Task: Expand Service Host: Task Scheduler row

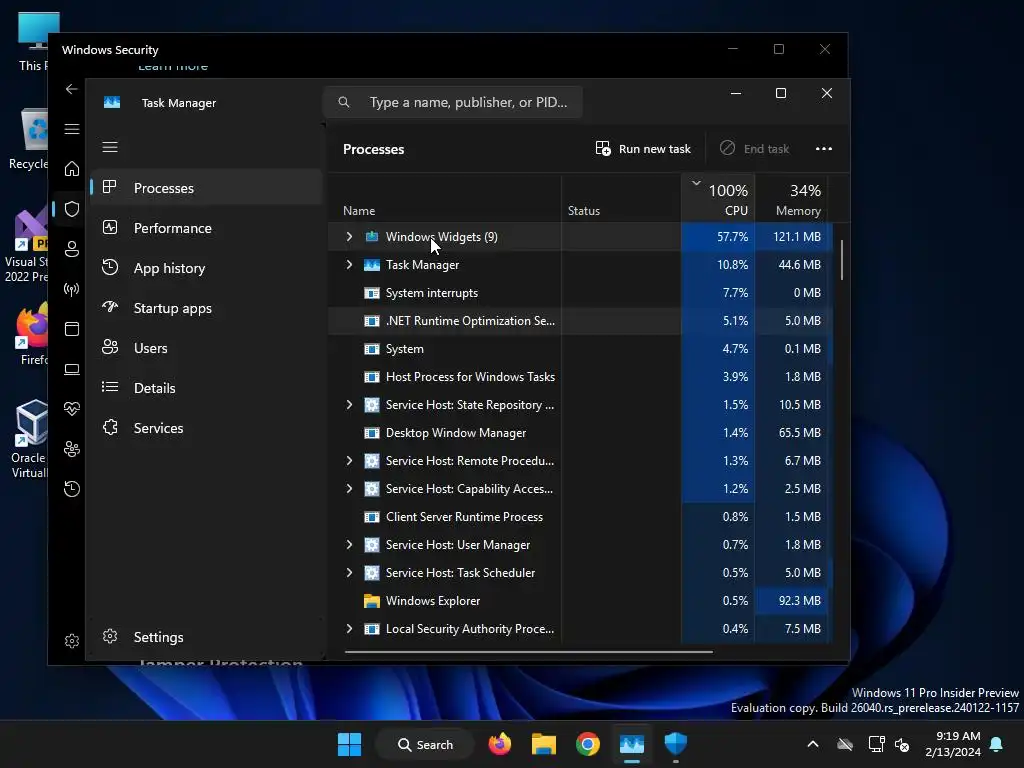Action: pos(349,573)
